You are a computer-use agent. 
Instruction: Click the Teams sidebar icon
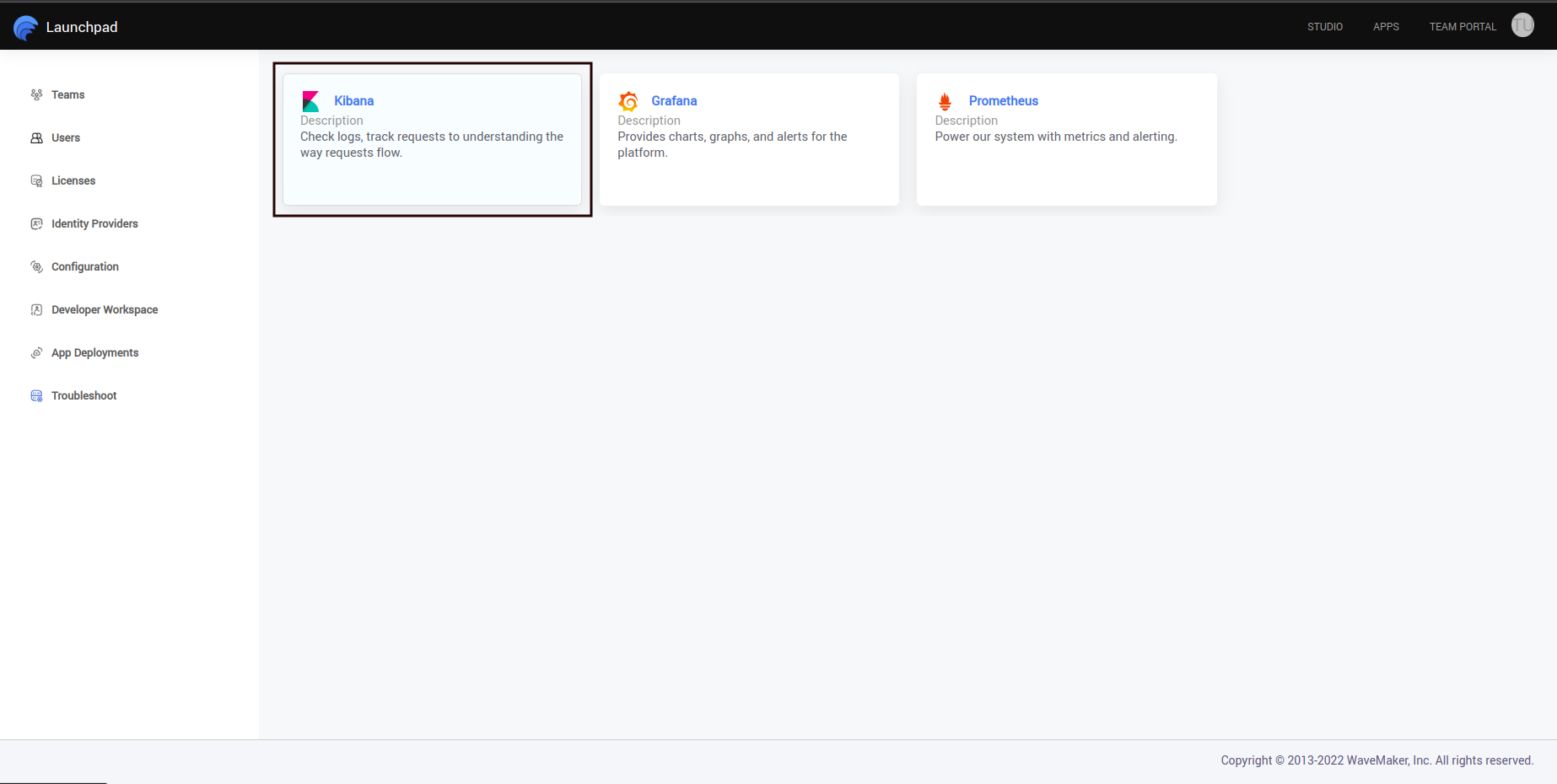(x=35, y=94)
